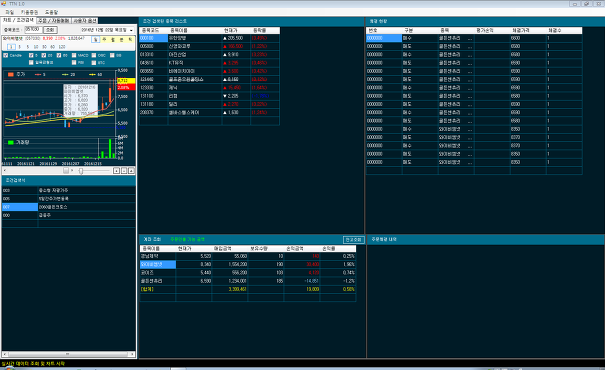605x370 pixels.
Task: Click the chart zoom slider handle
Action: coord(81,171)
